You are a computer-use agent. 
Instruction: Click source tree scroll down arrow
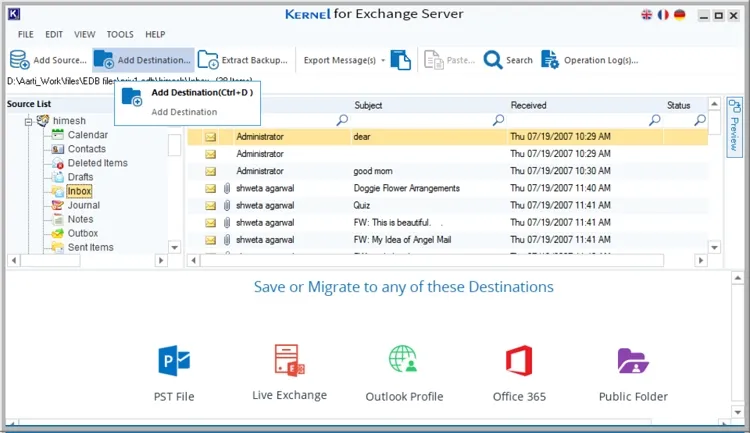click(x=175, y=247)
